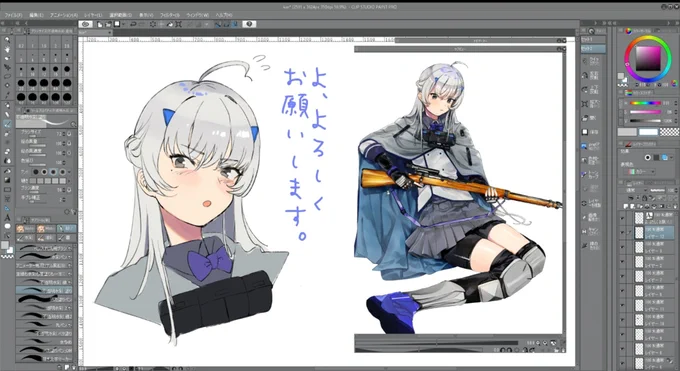Select the レイヤー 11 layer thumbnail
This screenshot has height=371, width=680.
[639, 305]
